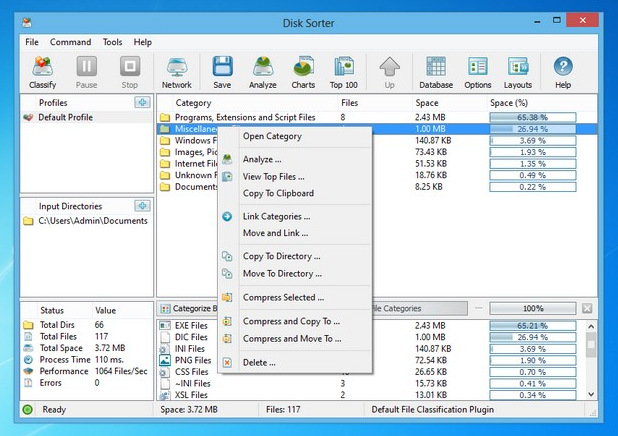Select C:\Users\Admin\Documents input directory
This screenshot has width=618, height=436.
87,221
